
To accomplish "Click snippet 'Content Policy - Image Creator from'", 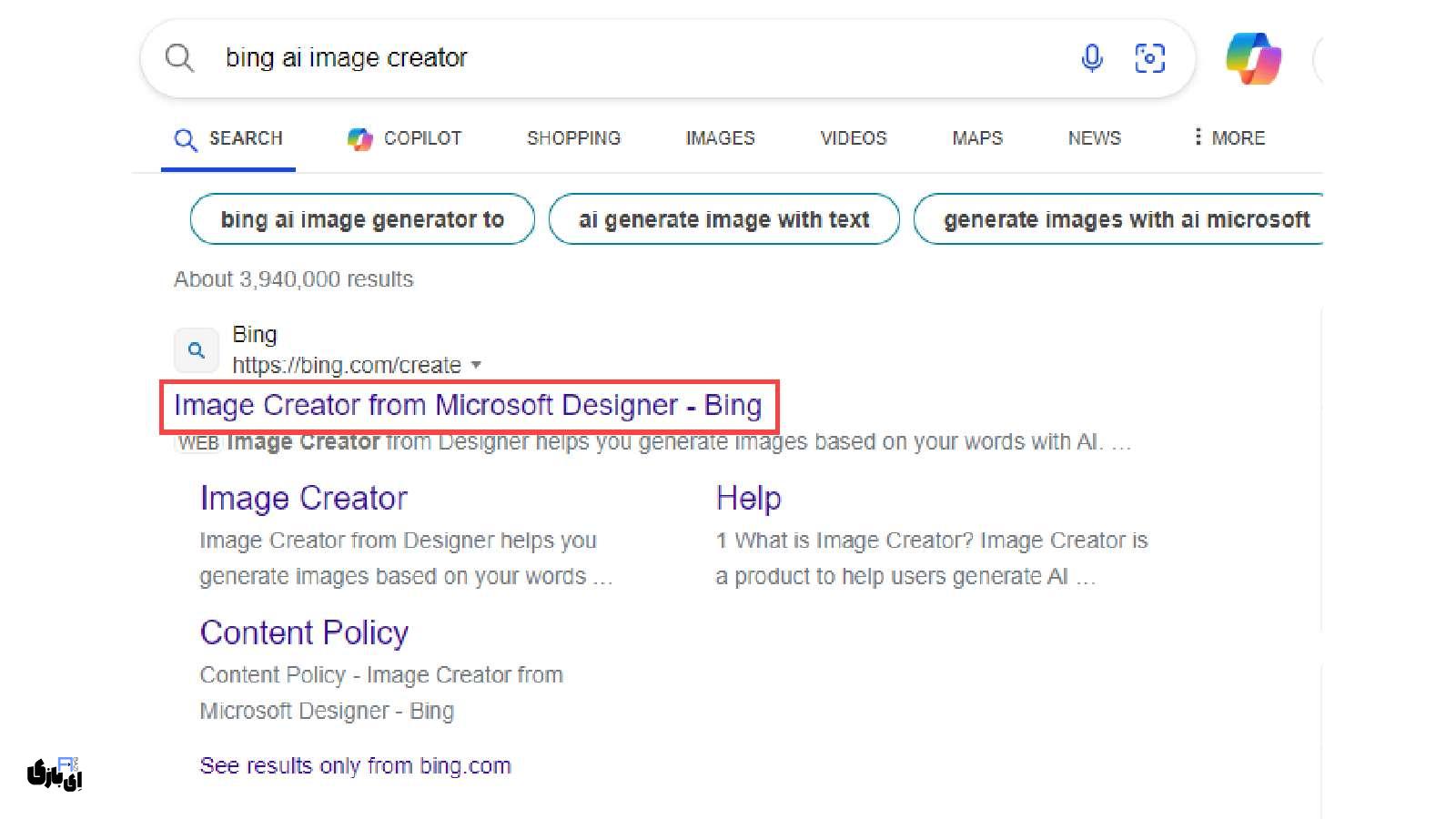I will (381, 675).
